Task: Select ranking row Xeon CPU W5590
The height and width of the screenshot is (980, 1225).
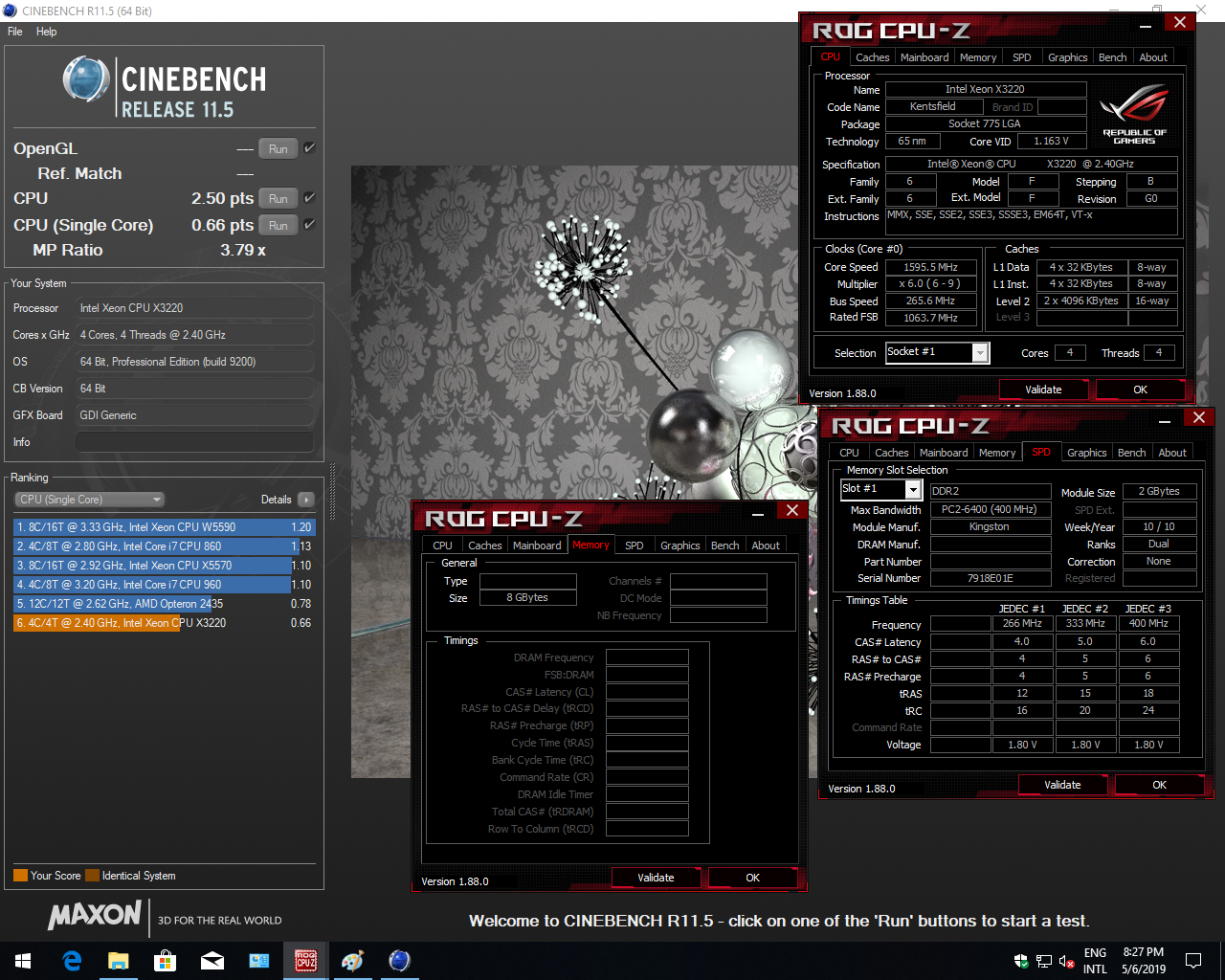Action: [164, 527]
